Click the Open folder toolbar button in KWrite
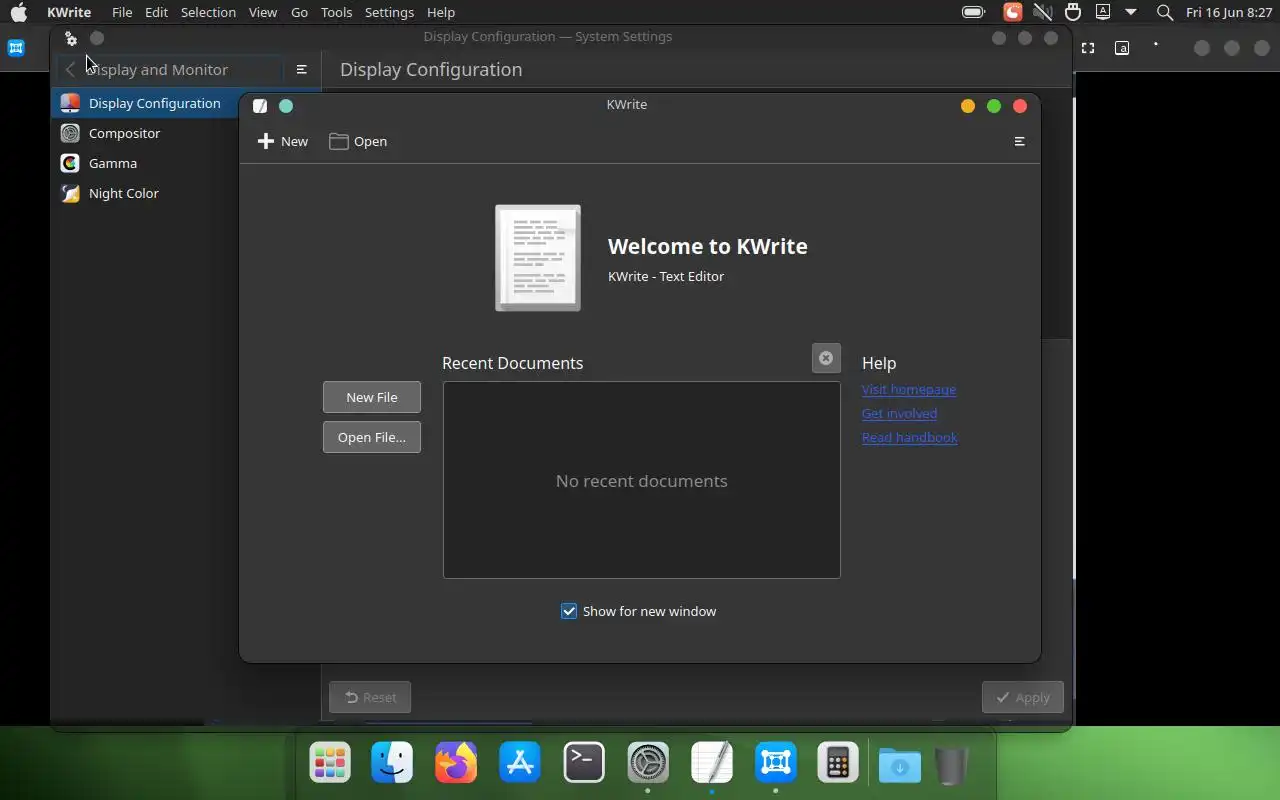The image size is (1280, 800). (358, 141)
